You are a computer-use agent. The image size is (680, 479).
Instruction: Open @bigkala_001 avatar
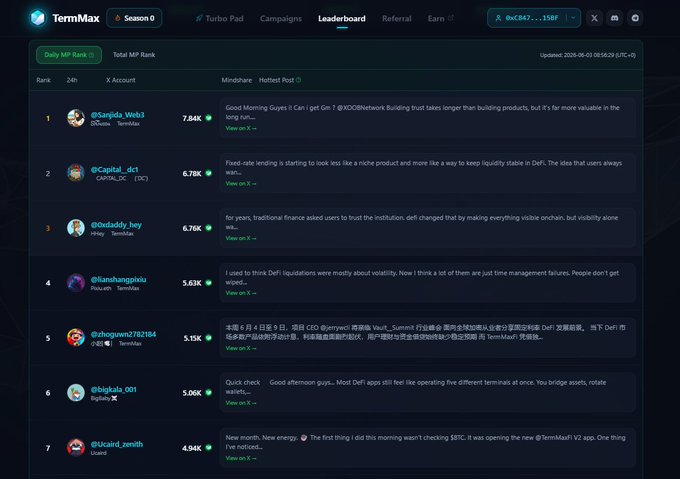[76, 393]
